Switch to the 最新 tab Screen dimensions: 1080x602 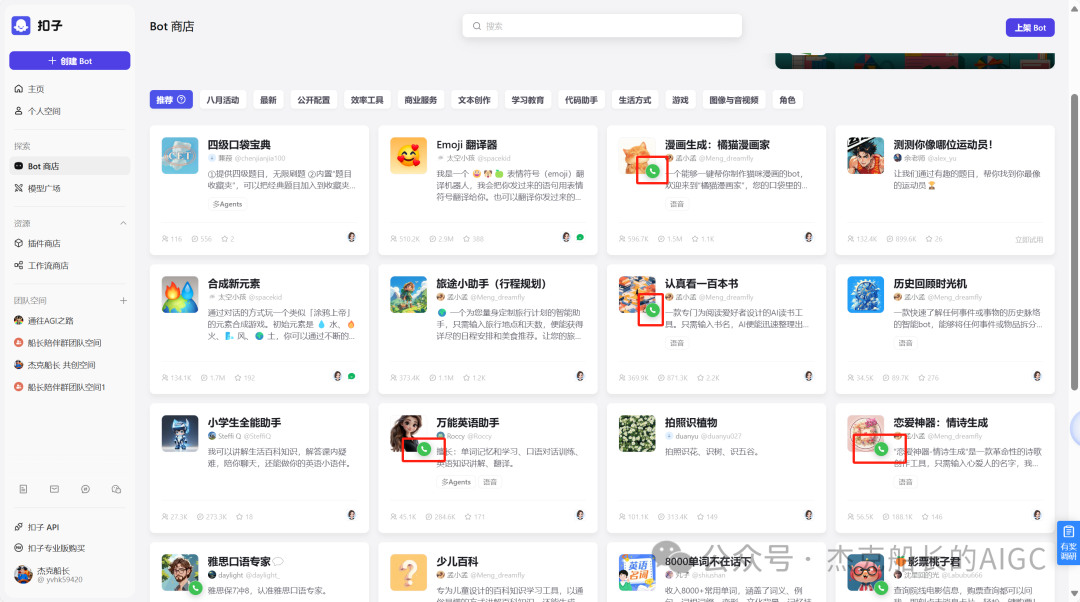click(268, 100)
